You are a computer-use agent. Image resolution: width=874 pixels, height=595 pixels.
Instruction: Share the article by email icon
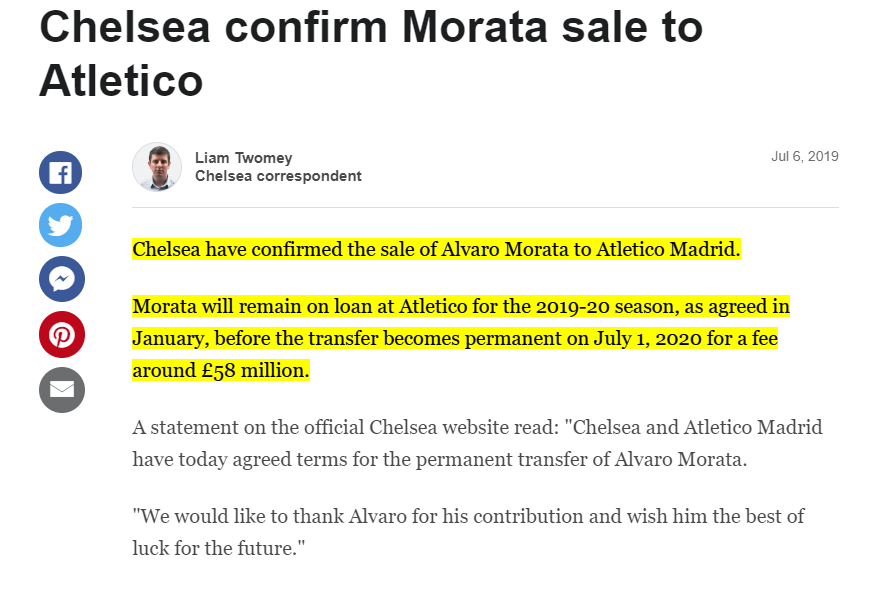coord(60,389)
